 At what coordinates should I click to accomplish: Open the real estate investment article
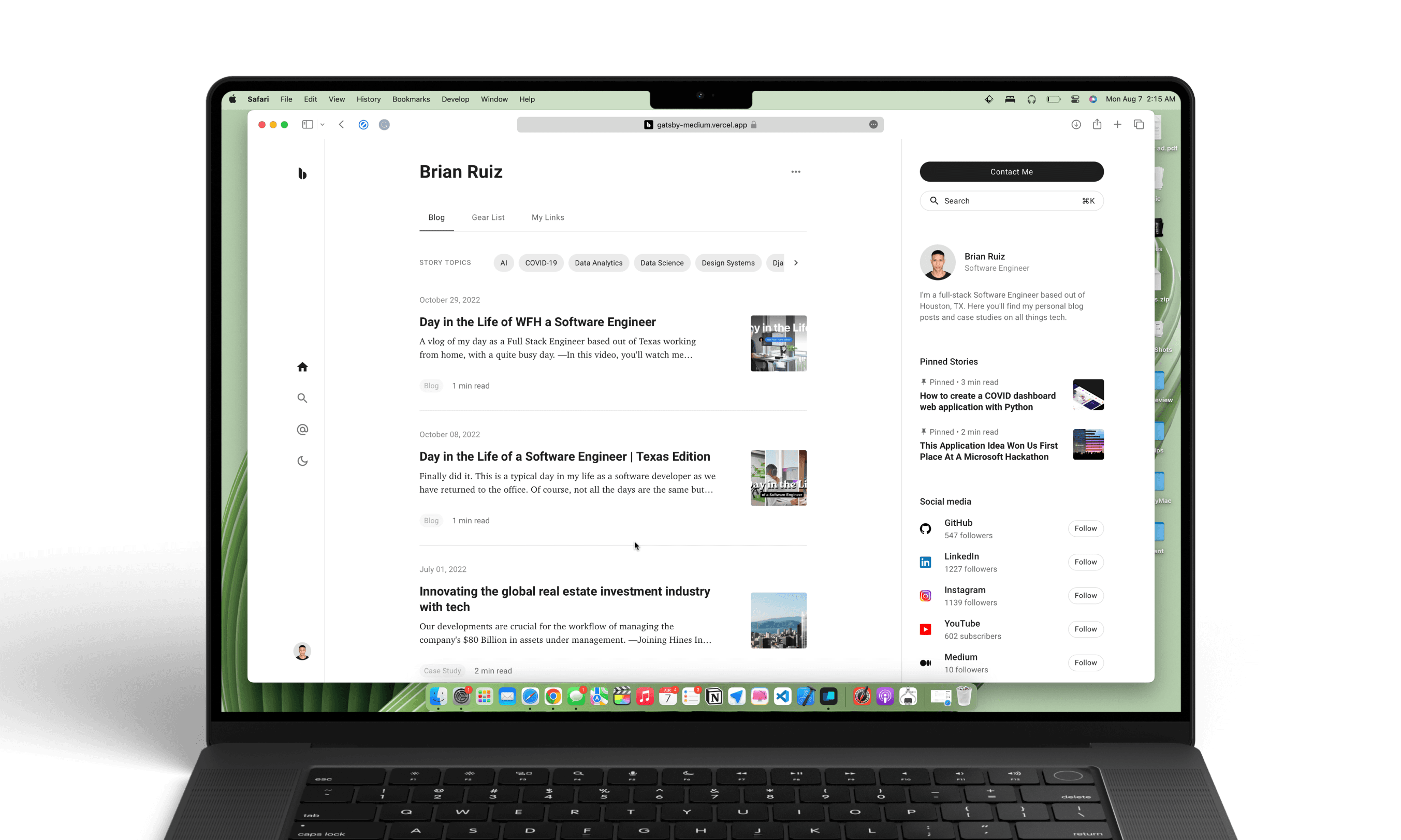pos(564,599)
